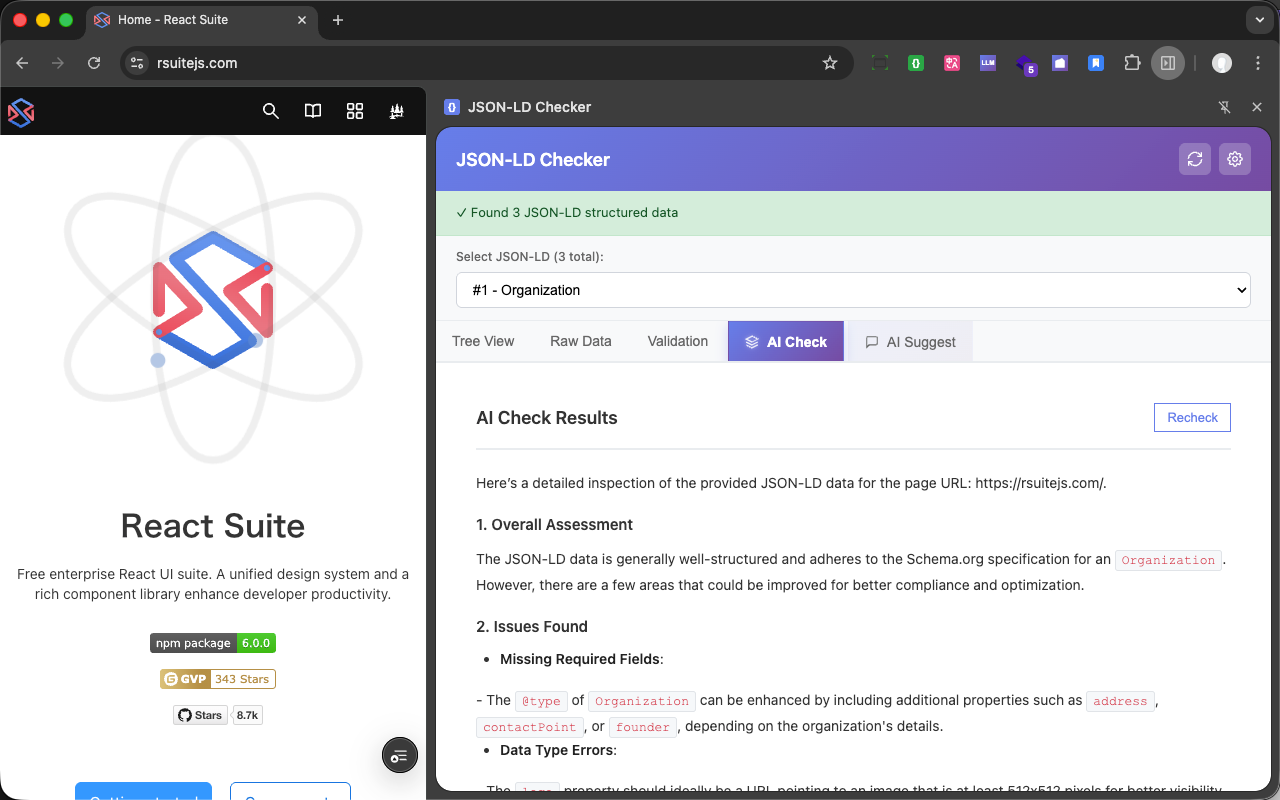Select the AI Check tab
Image resolution: width=1280 pixels, height=800 pixels.
click(786, 341)
